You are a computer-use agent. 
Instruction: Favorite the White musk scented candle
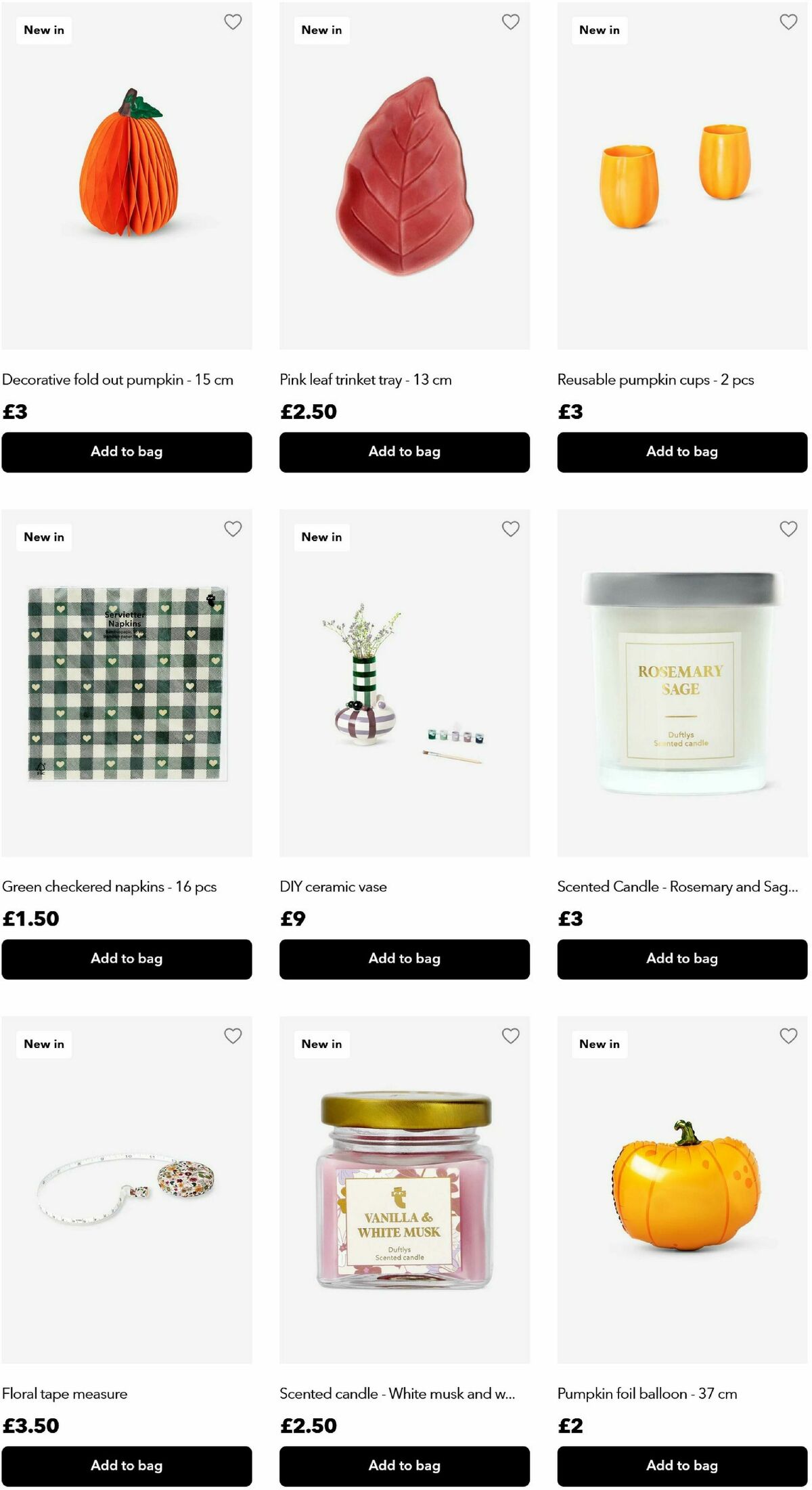511,1036
